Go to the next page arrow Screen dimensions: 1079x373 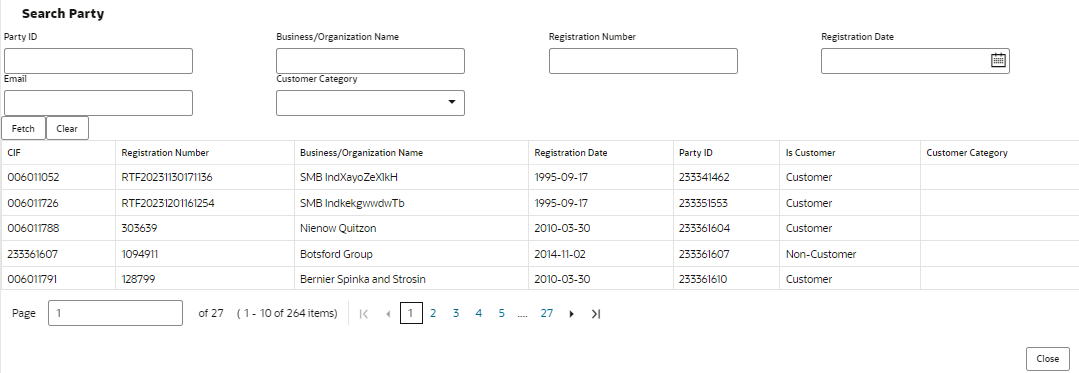571,314
